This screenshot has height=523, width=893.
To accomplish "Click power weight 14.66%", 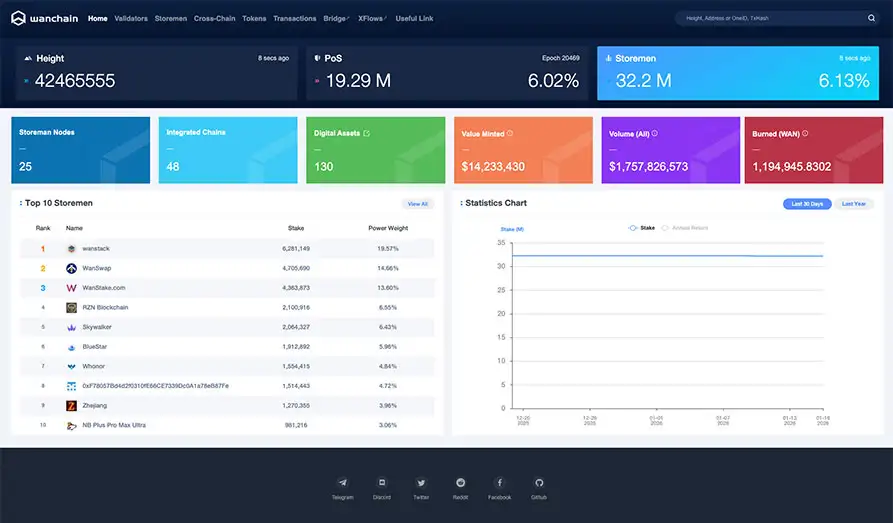I will point(388,268).
